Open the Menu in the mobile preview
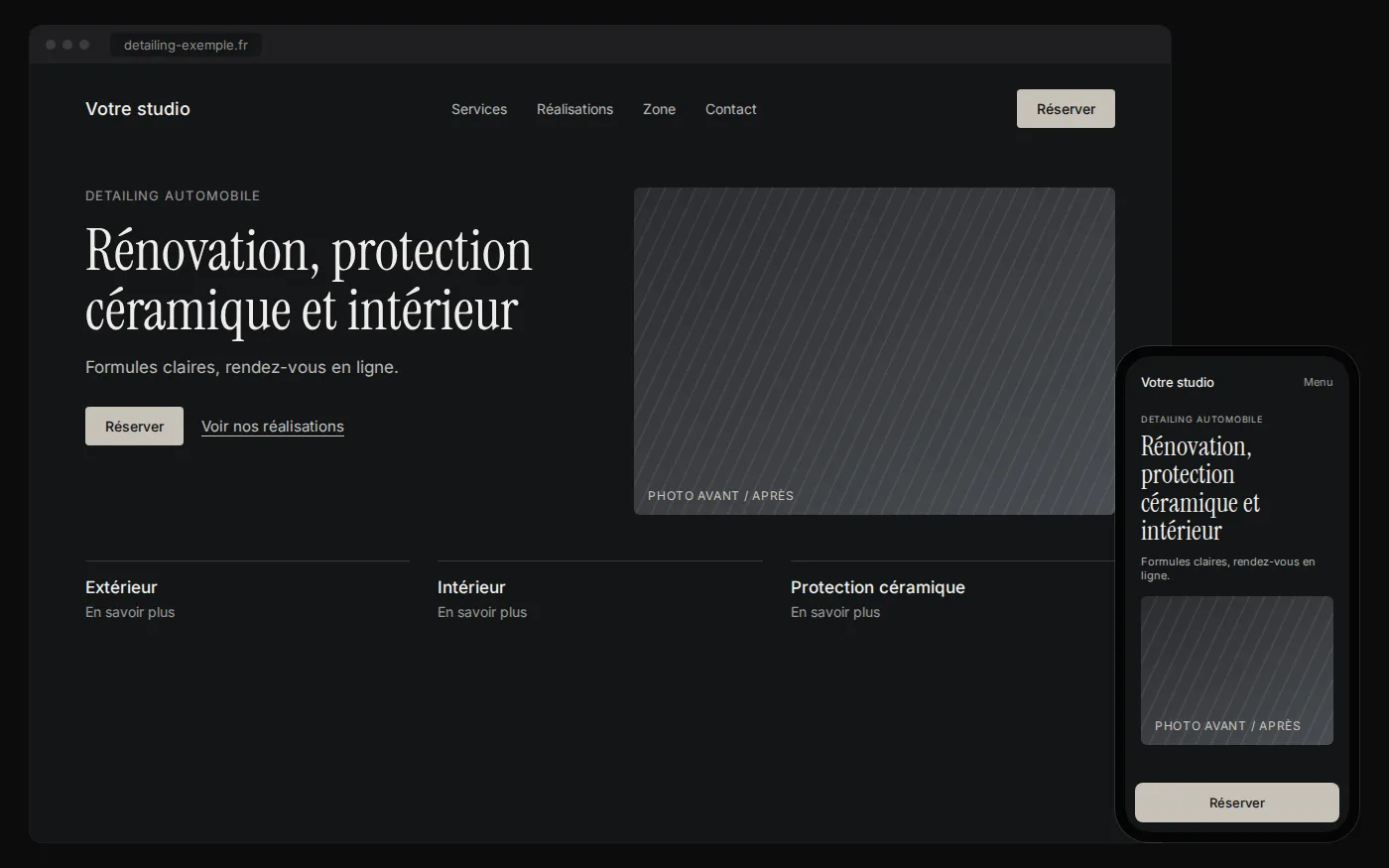This screenshot has width=1389, height=868. (1318, 382)
